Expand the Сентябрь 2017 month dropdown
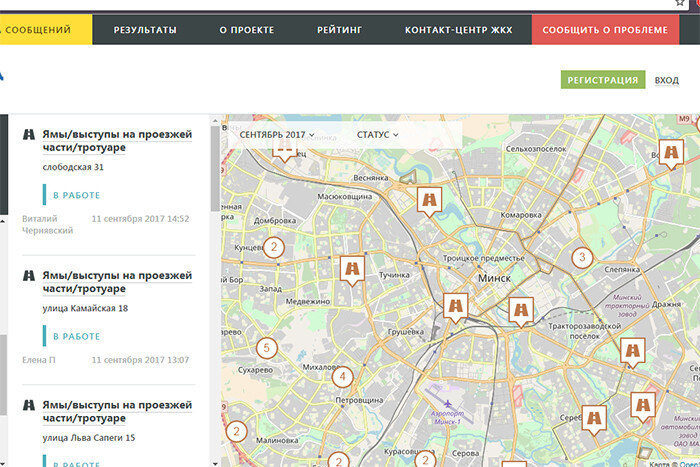This screenshot has height=467, width=700. (277, 134)
